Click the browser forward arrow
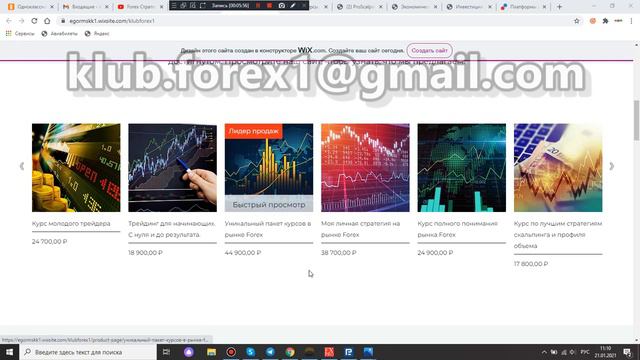 point(21,21)
